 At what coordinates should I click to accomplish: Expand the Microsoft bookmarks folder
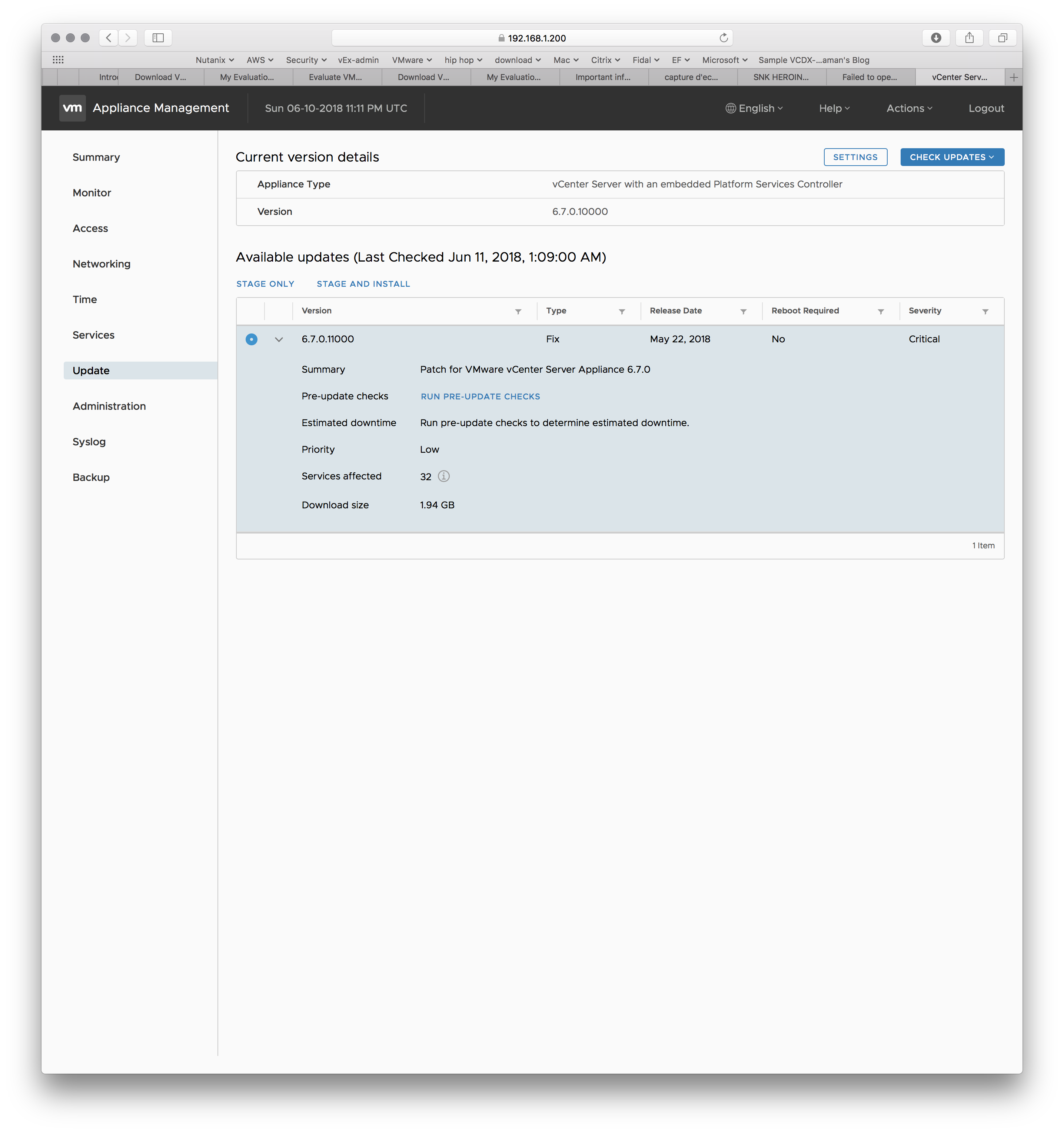click(724, 60)
